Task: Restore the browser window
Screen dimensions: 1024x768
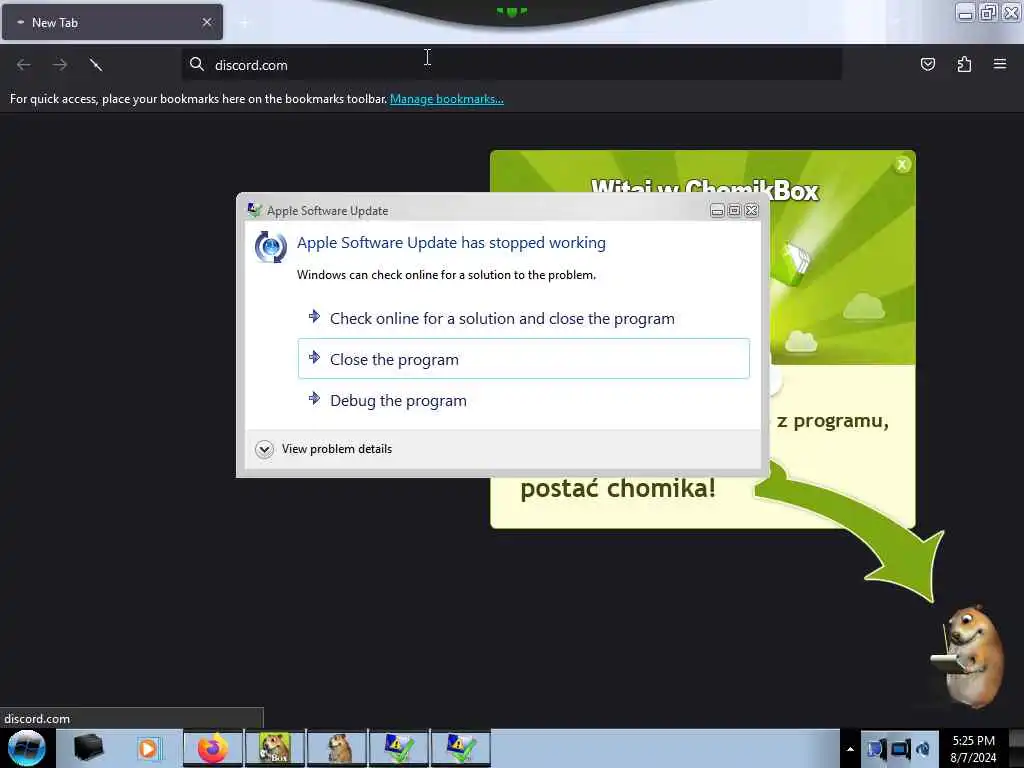Action: [988, 12]
